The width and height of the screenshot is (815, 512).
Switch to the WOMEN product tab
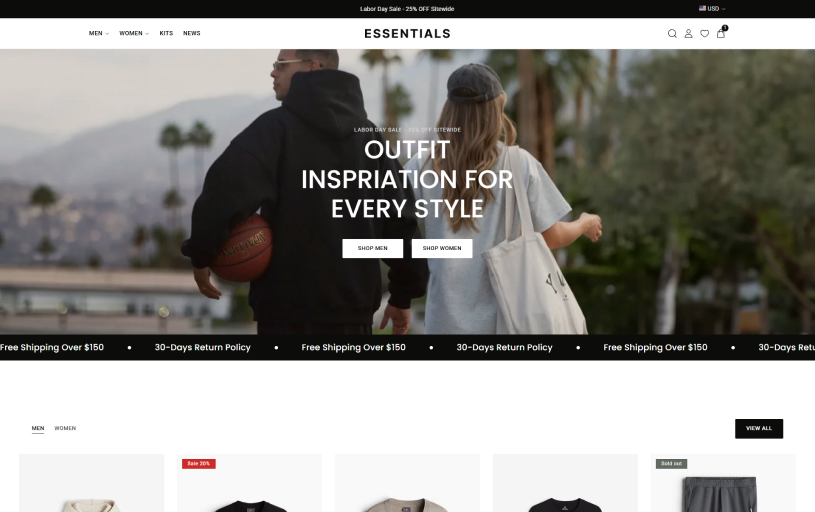click(65, 428)
